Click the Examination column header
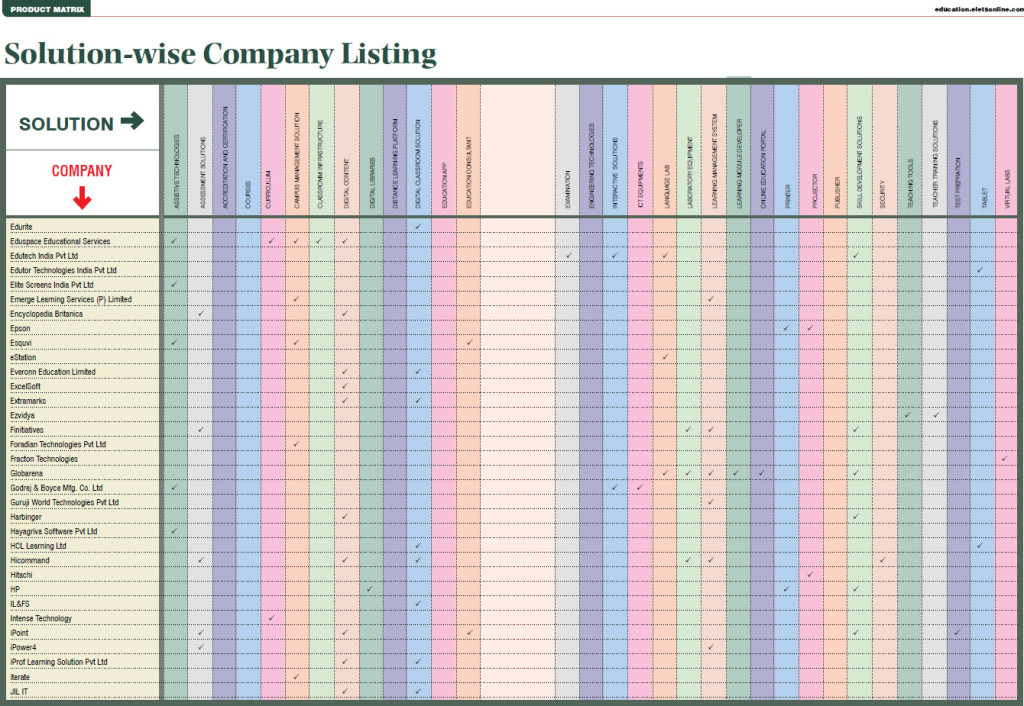 pyautogui.click(x=567, y=150)
